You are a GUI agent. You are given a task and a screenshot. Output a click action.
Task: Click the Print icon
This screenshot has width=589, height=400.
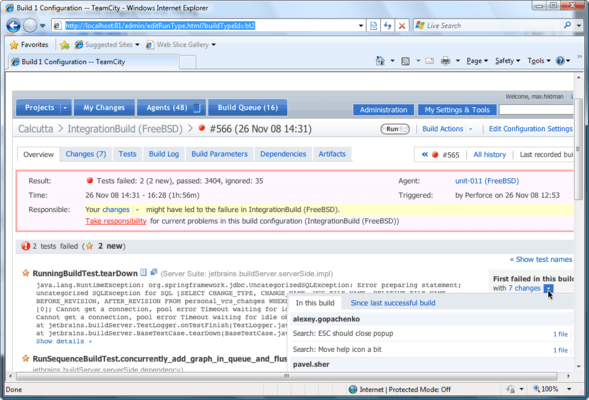click(x=446, y=61)
